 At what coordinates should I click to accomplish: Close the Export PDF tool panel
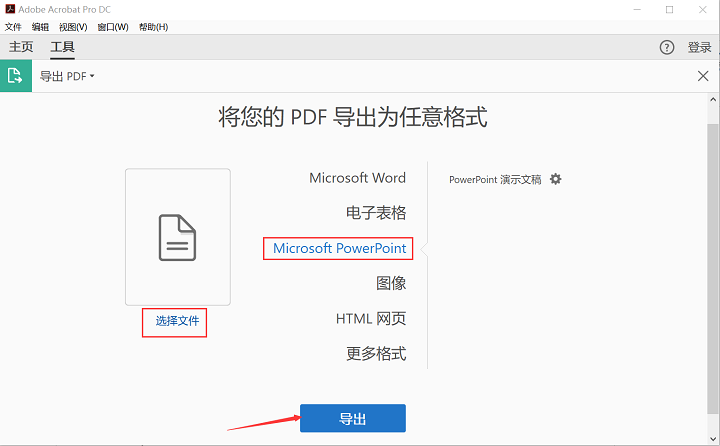pos(703,76)
